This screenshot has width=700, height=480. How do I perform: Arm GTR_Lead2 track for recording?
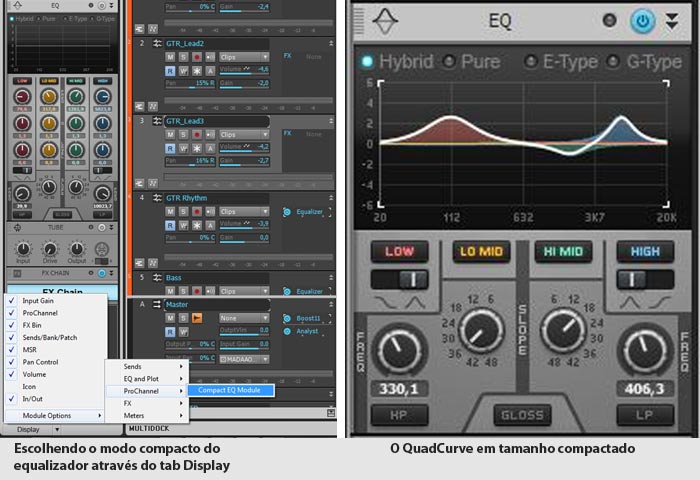click(x=196, y=57)
